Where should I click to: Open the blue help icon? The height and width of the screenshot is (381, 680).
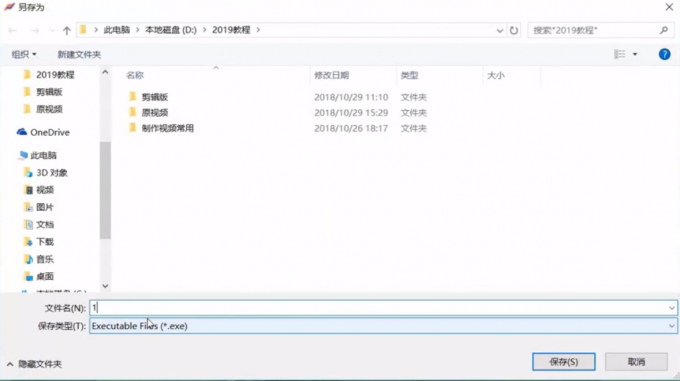(664, 54)
